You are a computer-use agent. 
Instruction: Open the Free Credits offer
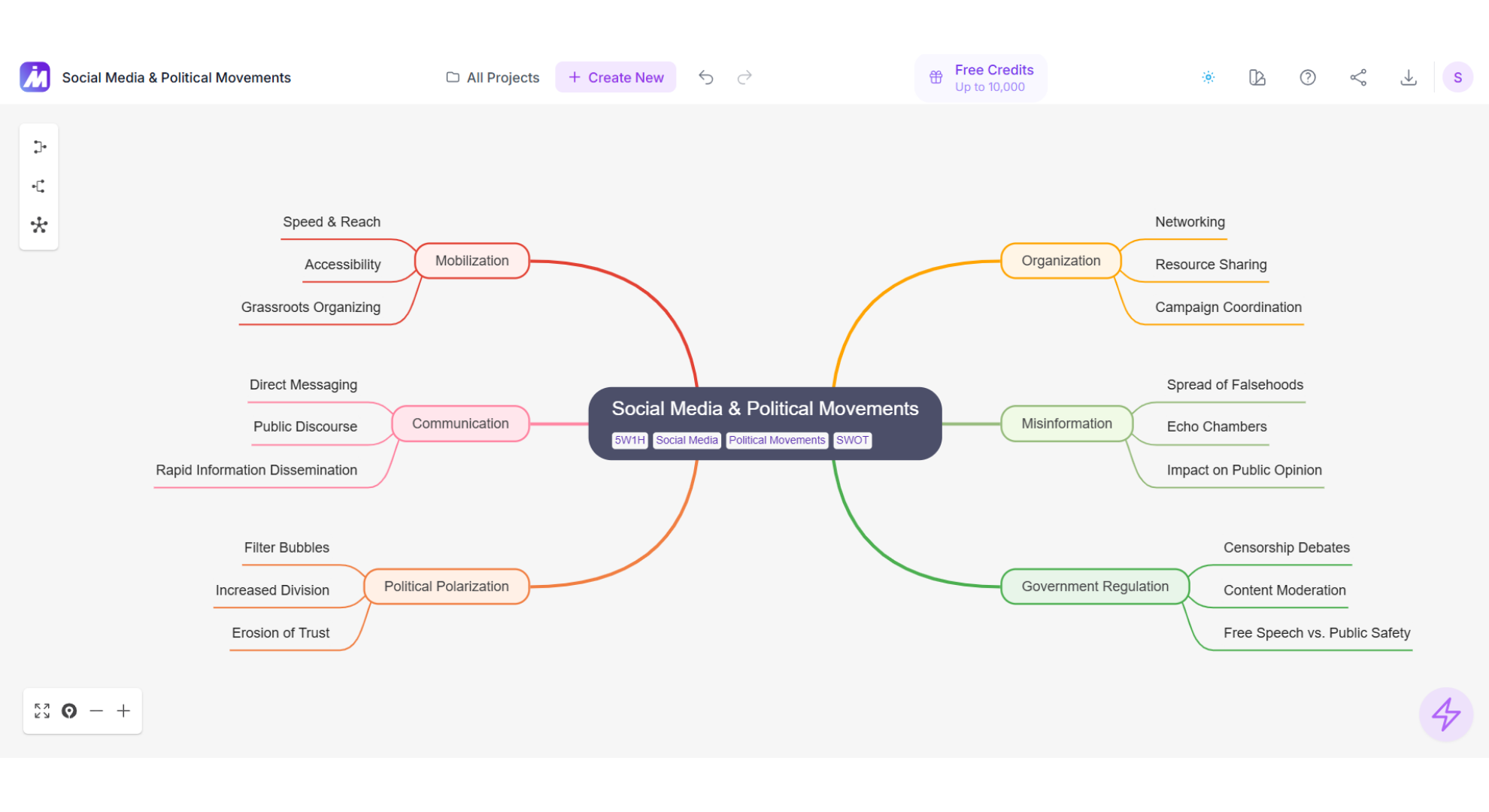click(981, 77)
